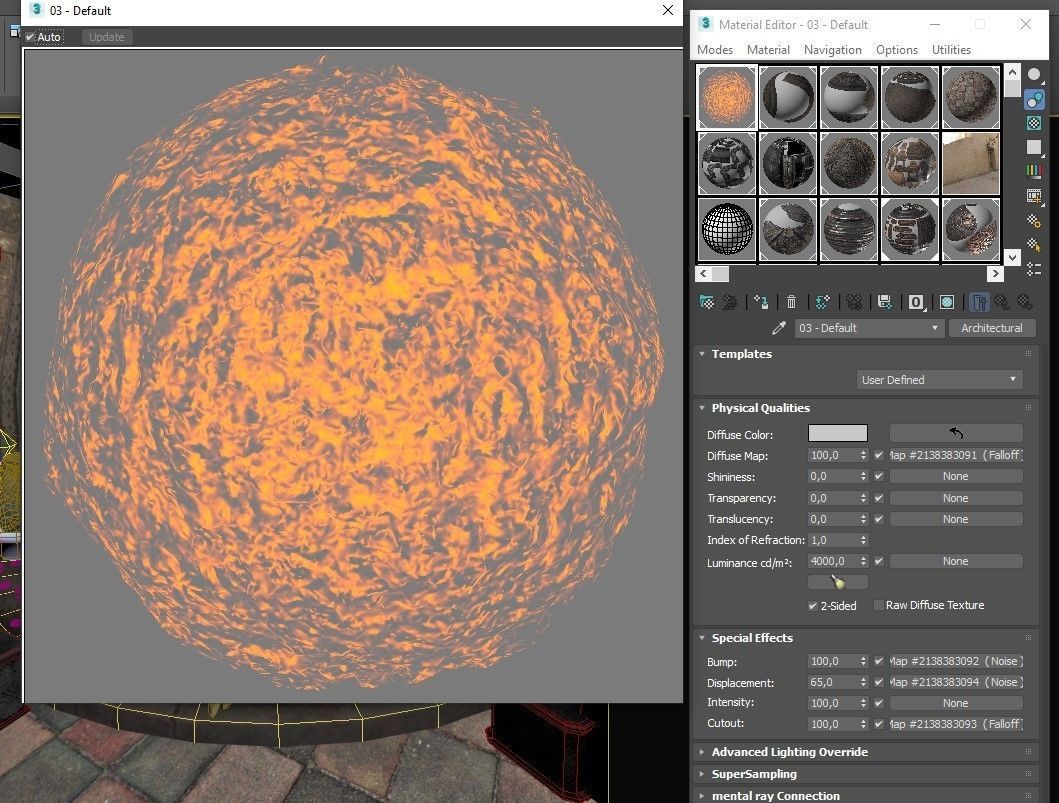This screenshot has width=1059, height=803.
Task: Click the Make Unique icon
Action: (x=854, y=302)
